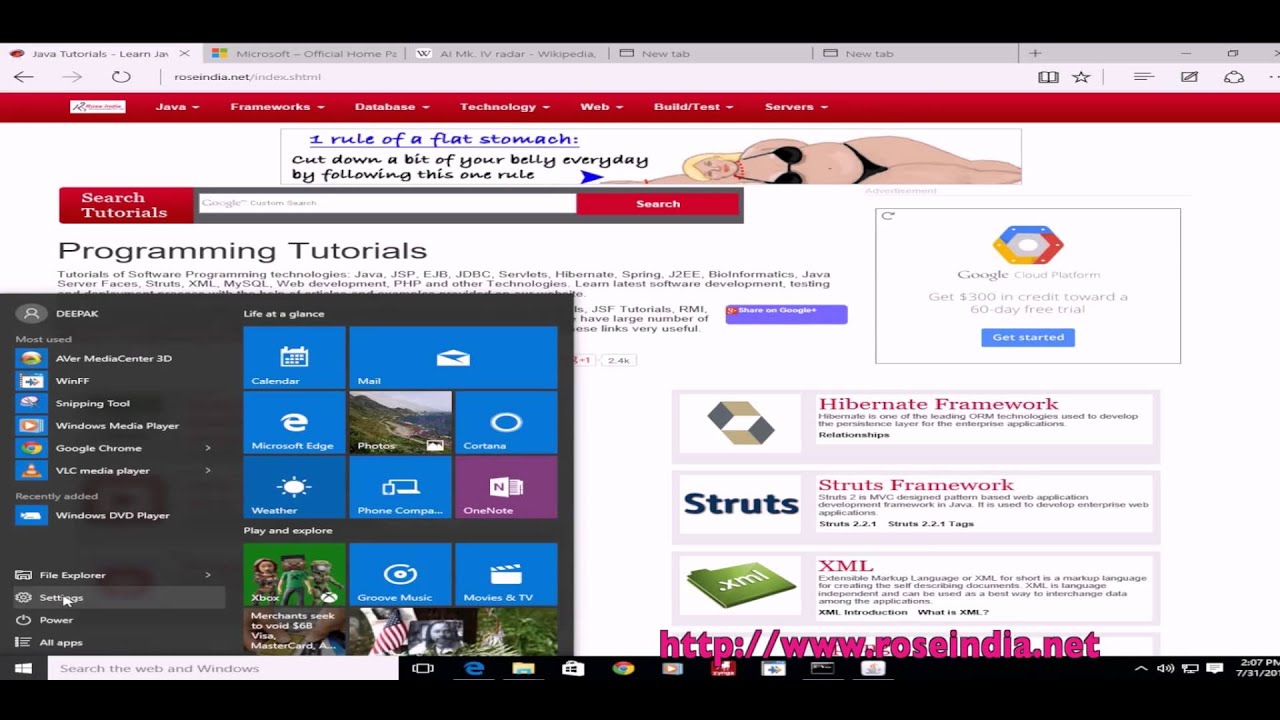1280x720 pixels.
Task: Open the Mail tile
Action: pos(453,358)
